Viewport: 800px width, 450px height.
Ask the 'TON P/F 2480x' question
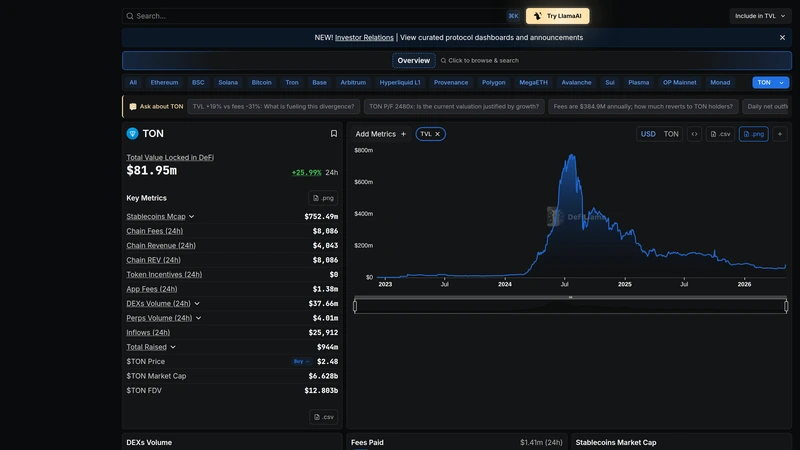pyautogui.click(x=454, y=107)
